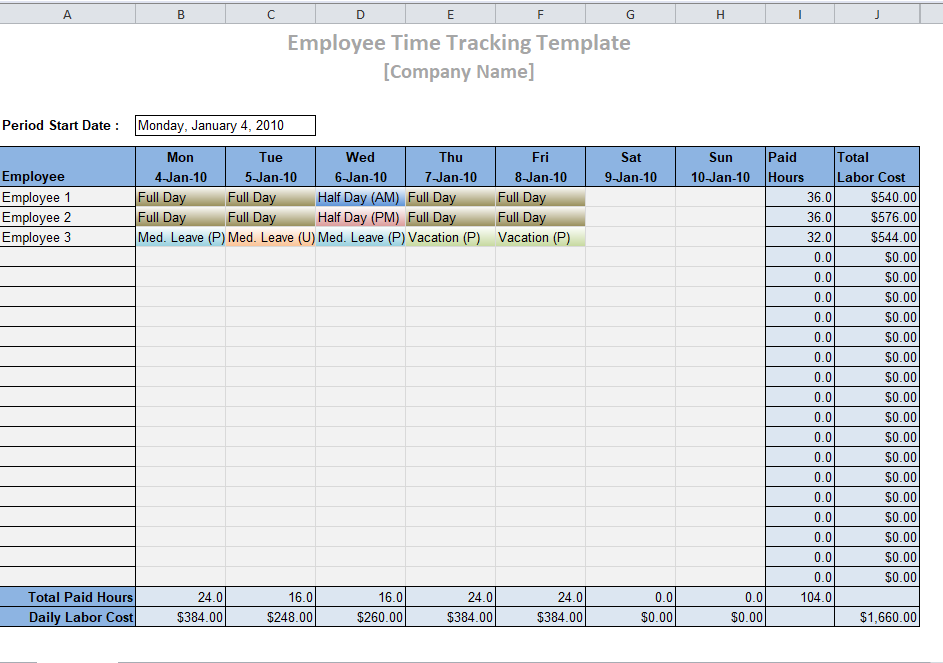Viewport: 943px width, 663px height.
Task: Click the Sat 9-Jan-10 column heading
Action: [x=630, y=167]
